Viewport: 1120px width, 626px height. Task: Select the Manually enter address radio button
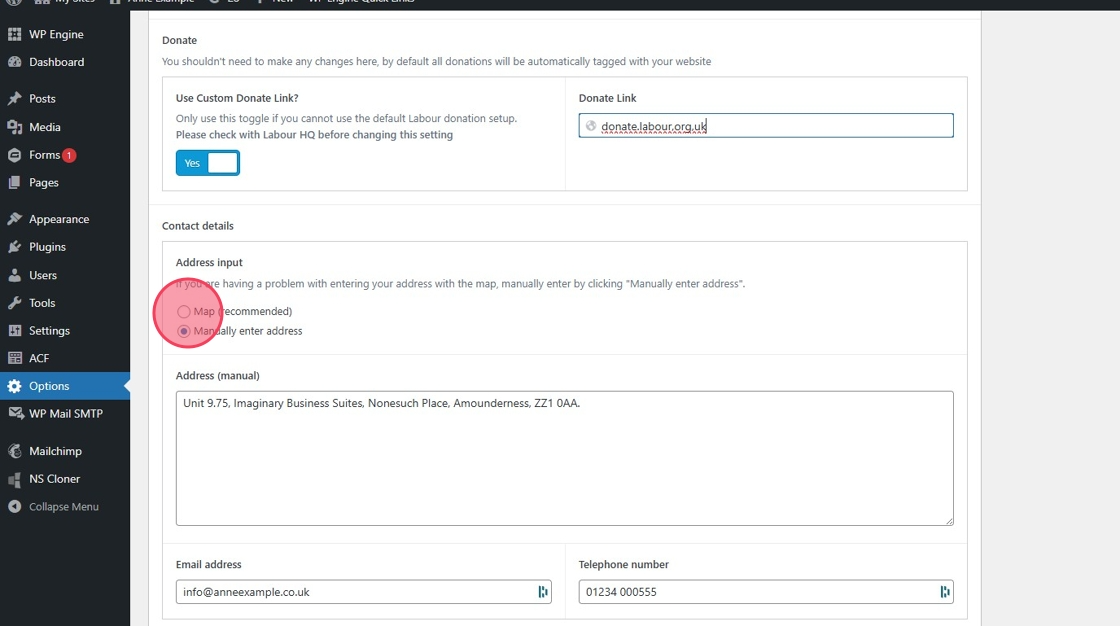(184, 331)
